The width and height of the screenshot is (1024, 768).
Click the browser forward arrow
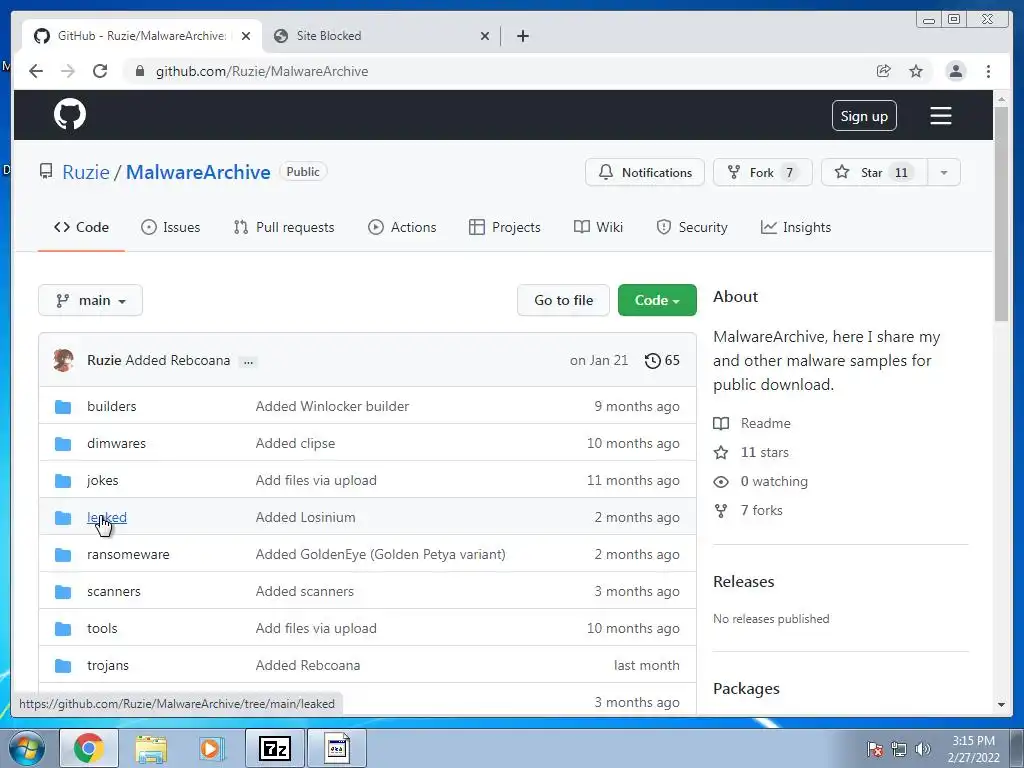(x=68, y=71)
